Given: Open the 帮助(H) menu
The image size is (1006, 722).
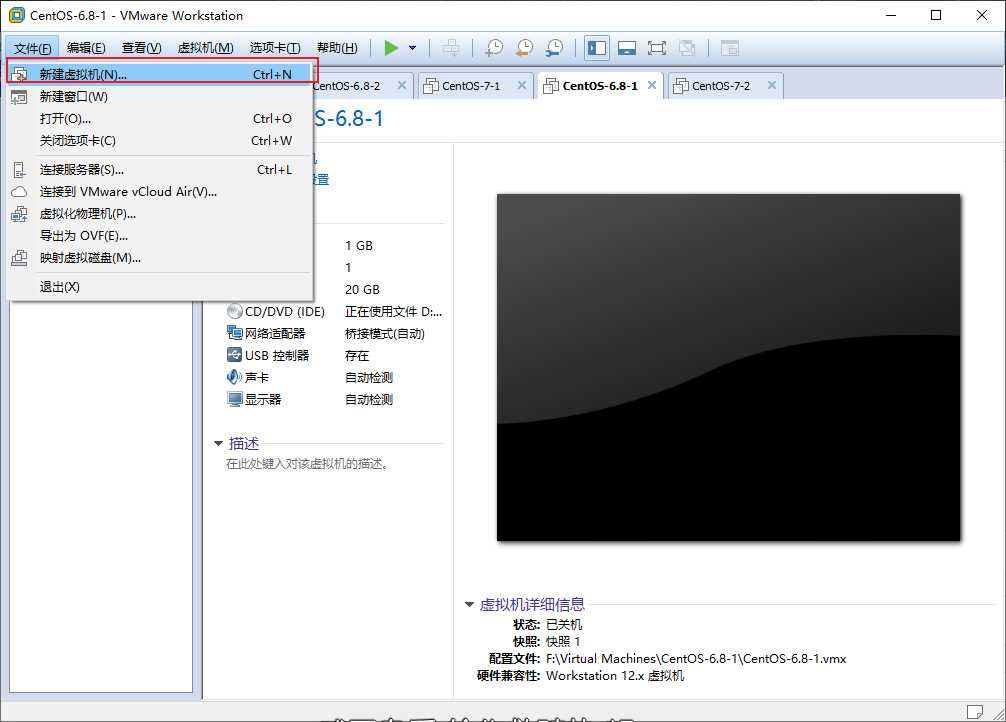Looking at the screenshot, I should (x=337, y=48).
